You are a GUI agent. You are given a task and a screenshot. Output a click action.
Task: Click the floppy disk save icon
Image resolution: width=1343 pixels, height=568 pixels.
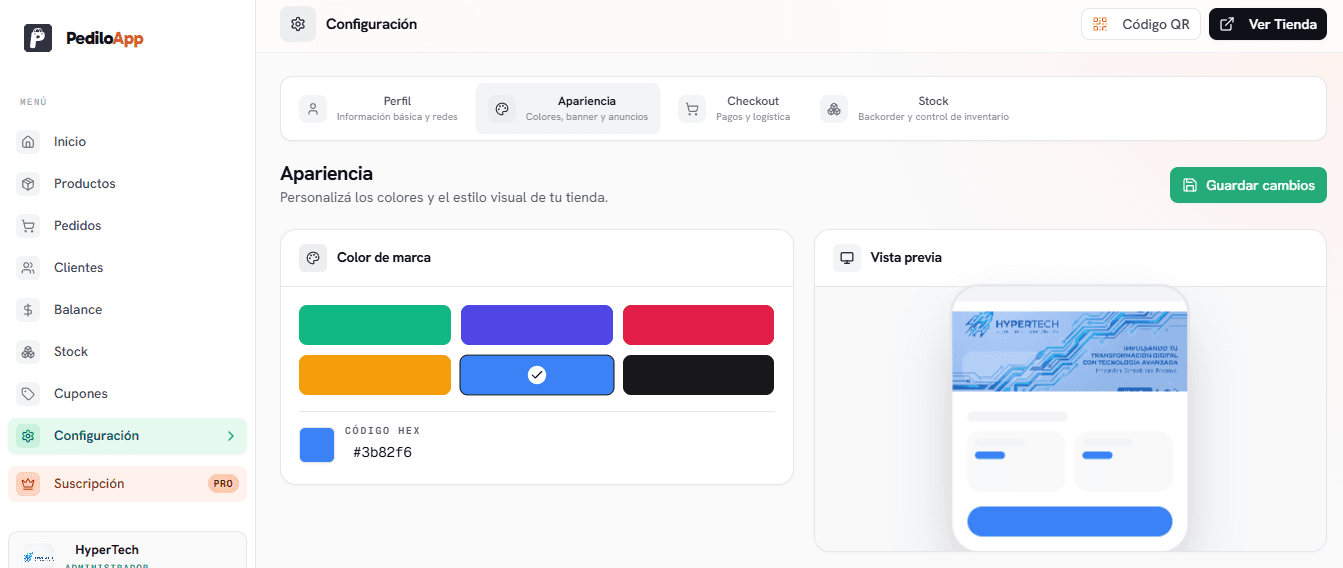click(1190, 185)
